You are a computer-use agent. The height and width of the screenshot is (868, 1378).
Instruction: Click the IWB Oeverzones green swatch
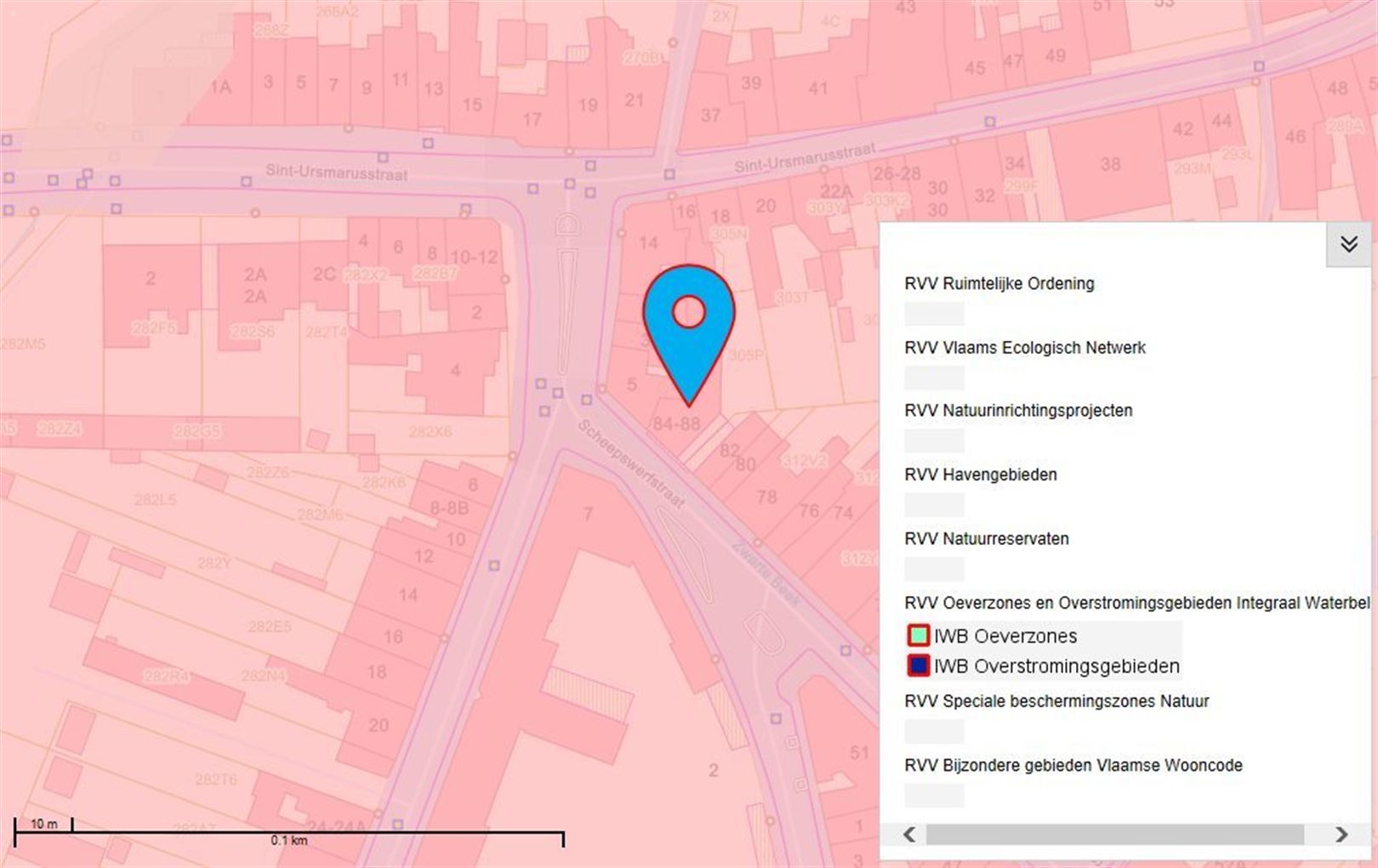(x=919, y=635)
